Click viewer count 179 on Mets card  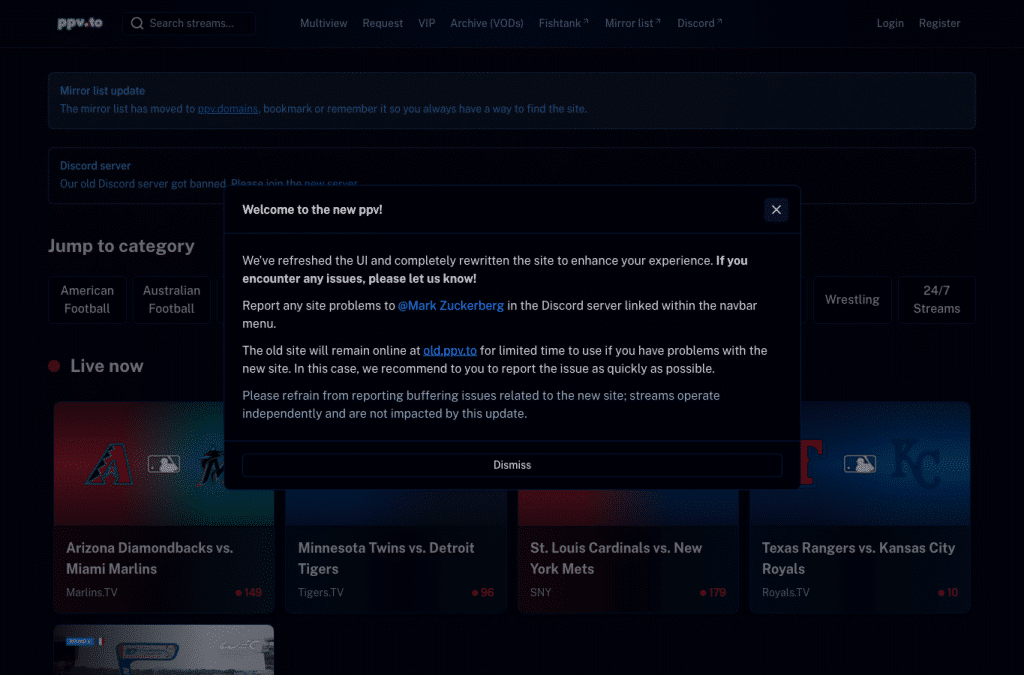pyautogui.click(x=713, y=593)
